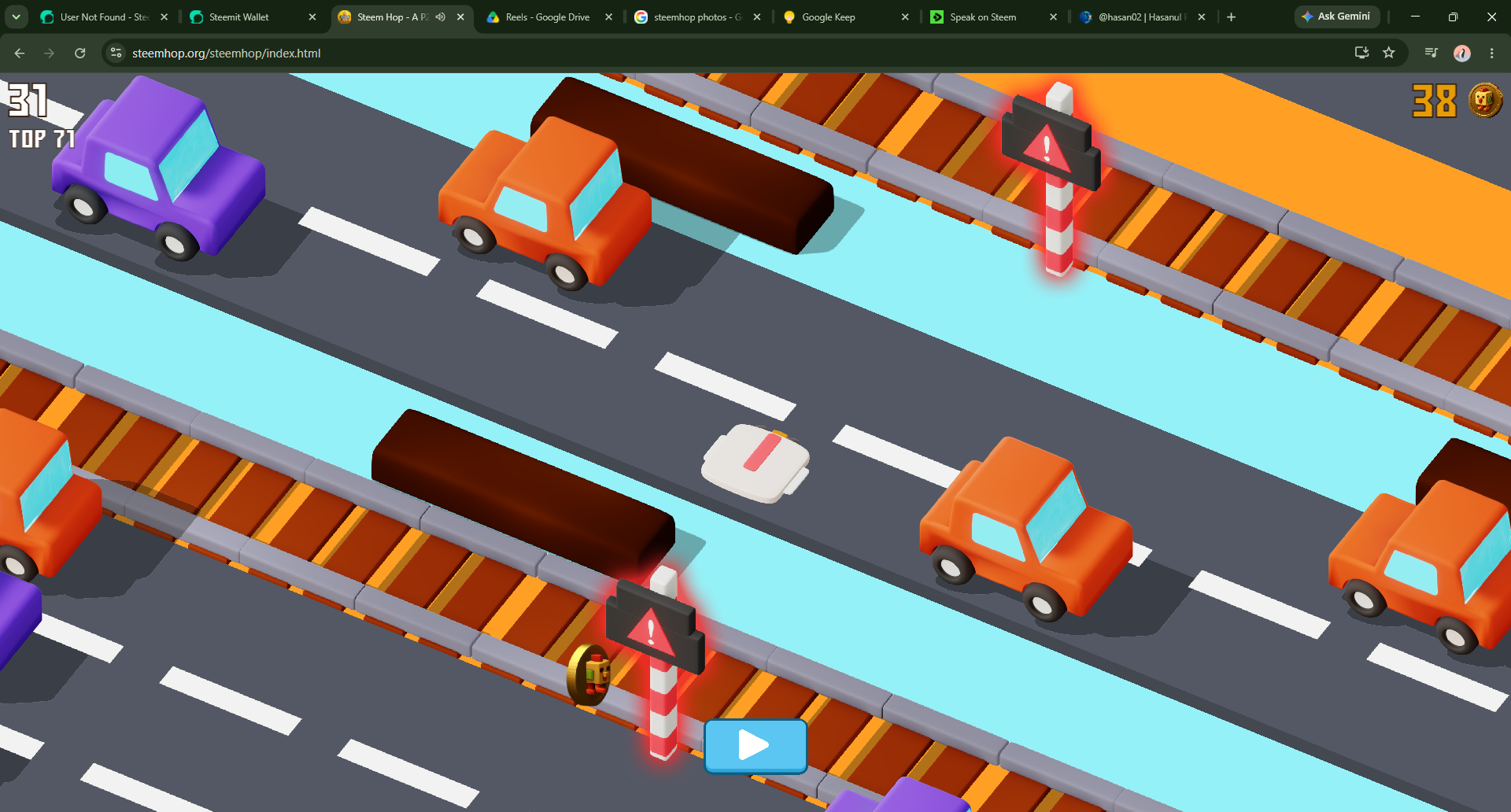This screenshot has width=1511, height=812.
Task: Click the gold coin icon beside 38
Action: pos(1485,101)
